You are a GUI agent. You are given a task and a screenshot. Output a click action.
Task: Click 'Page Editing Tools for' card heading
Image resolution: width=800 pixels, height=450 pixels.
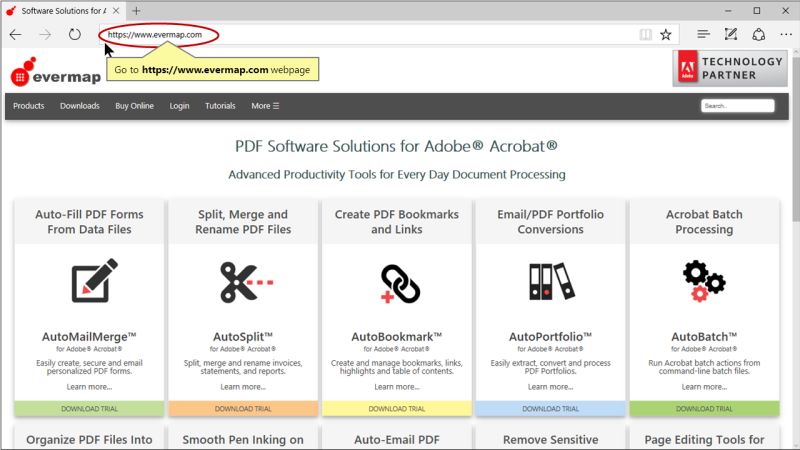tap(704, 440)
